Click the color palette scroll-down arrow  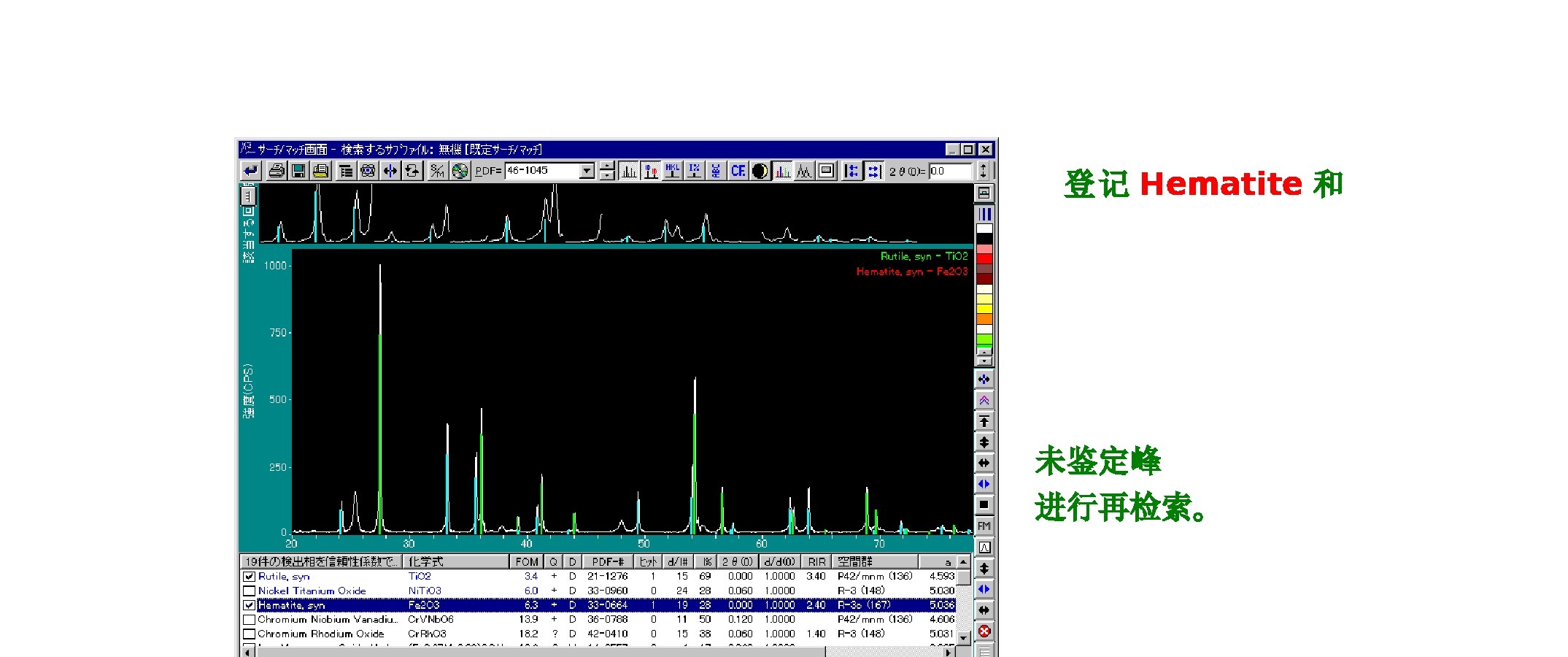pos(984,361)
